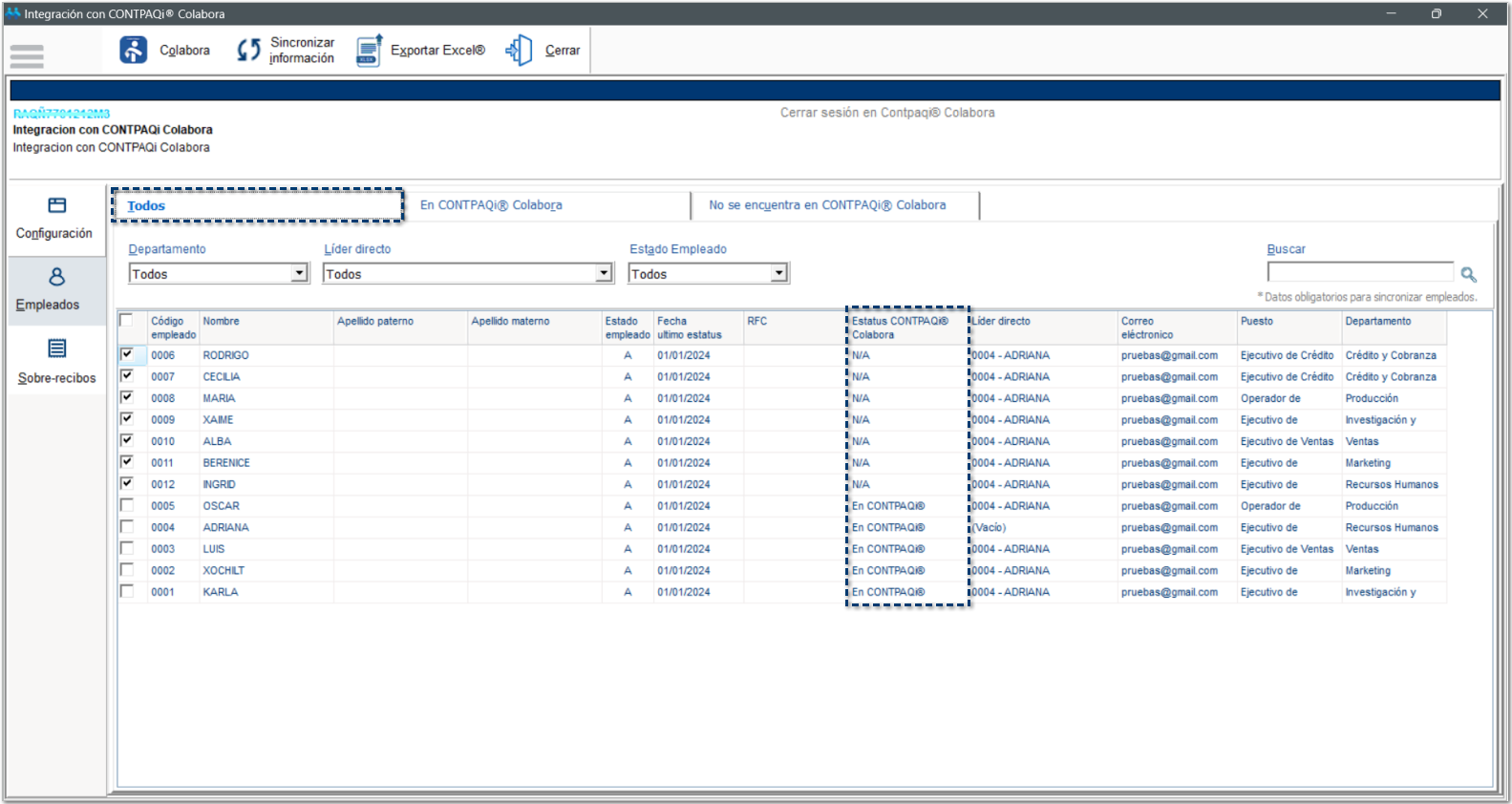This screenshot has height=804, width=1512.
Task: Expand the Departamento dropdown
Action: click(x=299, y=274)
